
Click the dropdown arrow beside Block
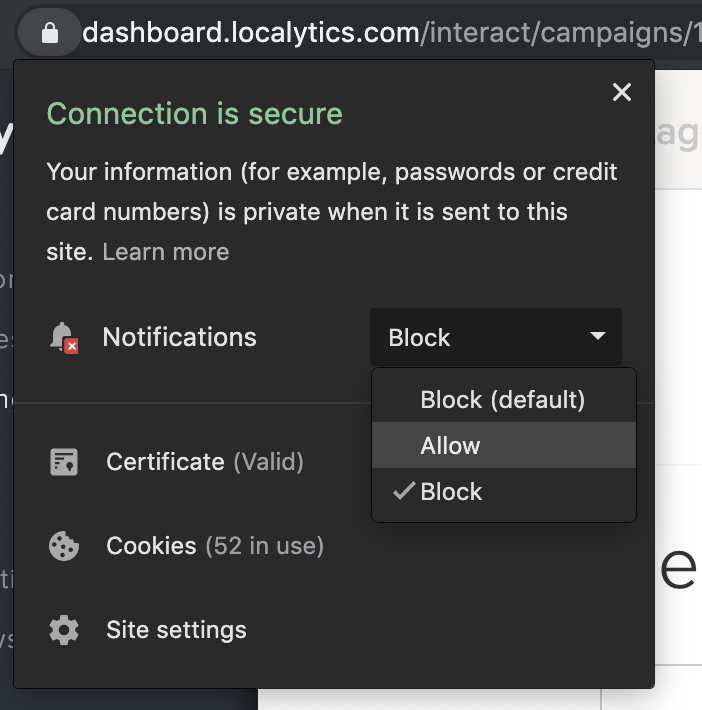(x=598, y=336)
